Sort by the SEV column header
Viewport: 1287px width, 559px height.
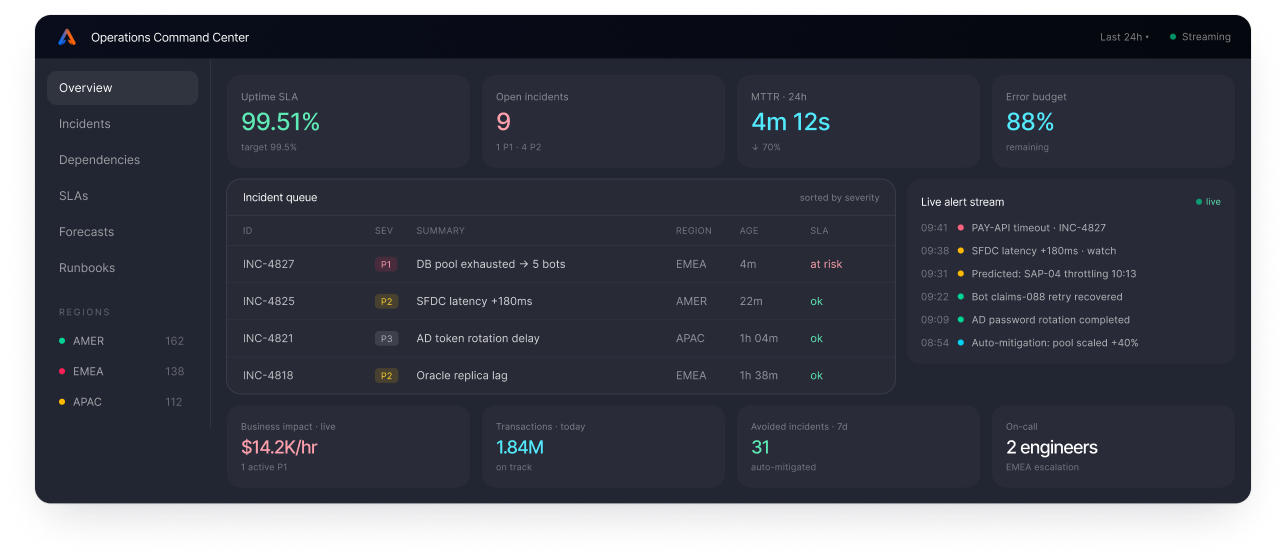coord(384,231)
